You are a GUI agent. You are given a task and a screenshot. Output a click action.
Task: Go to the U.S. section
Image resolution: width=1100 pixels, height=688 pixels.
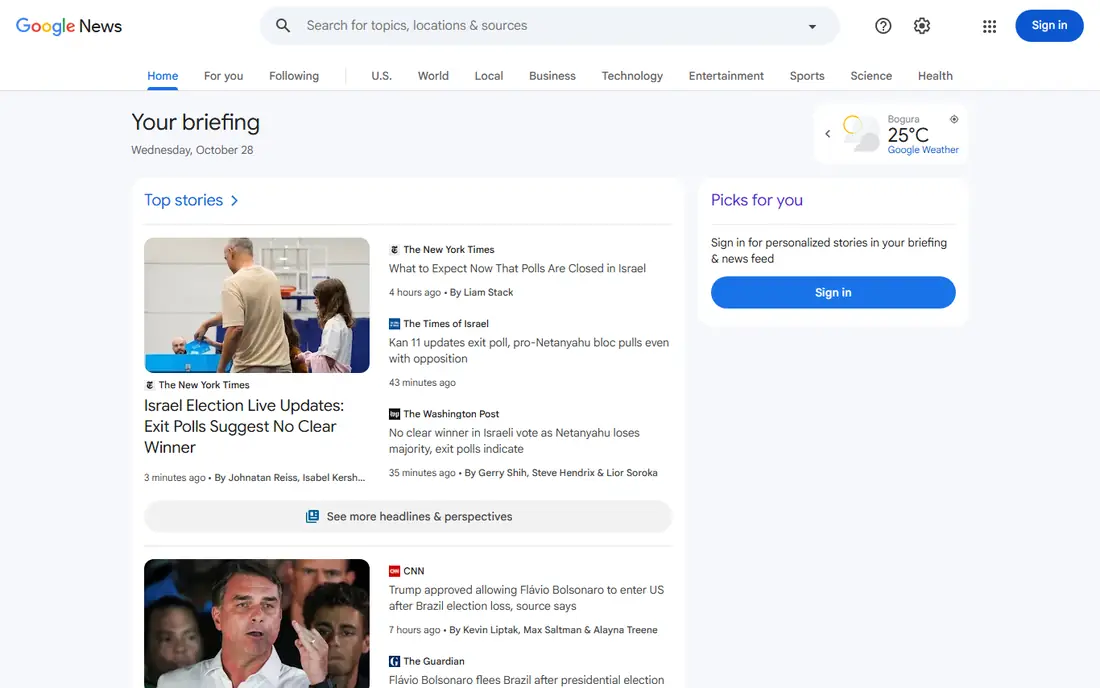click(382, 76)
